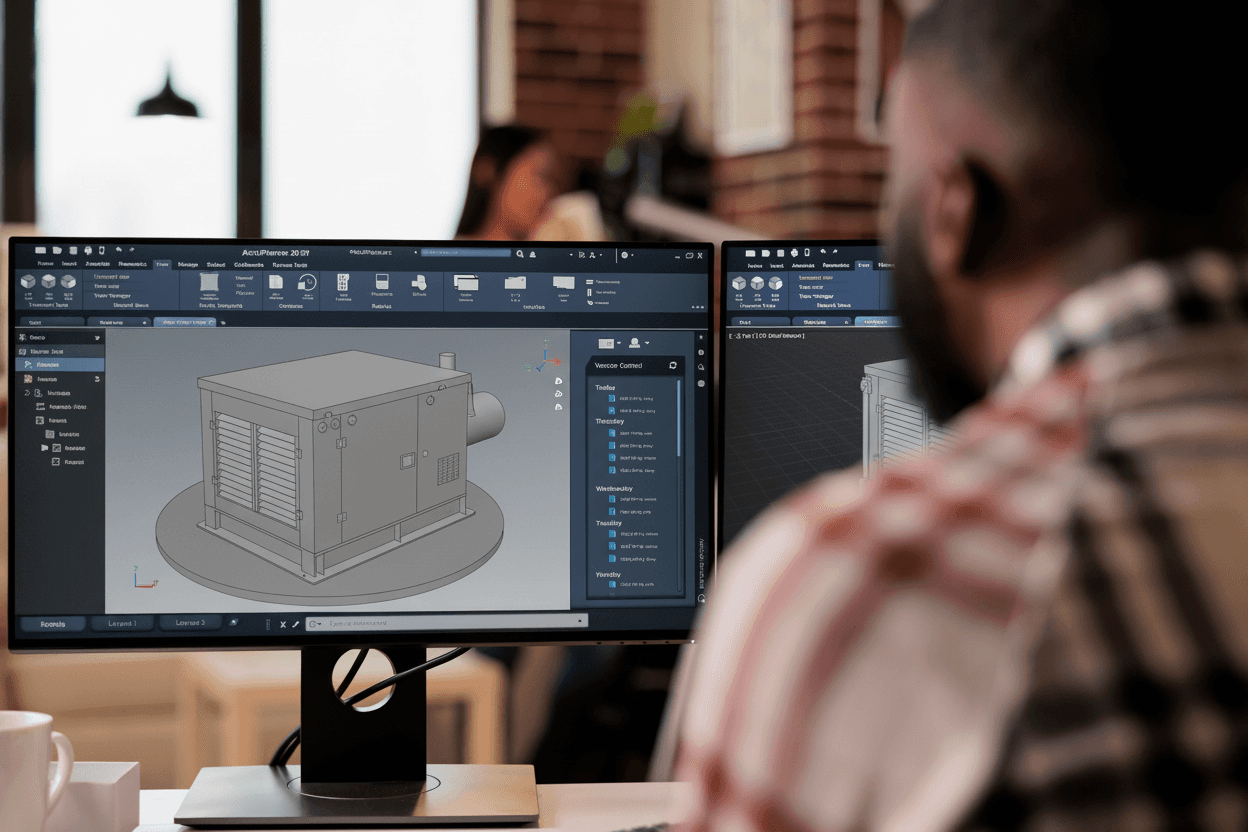Screen dimensions: 1248x832
Task: Click the pencil icon next to command line X
Action: (x=295, y=624)
